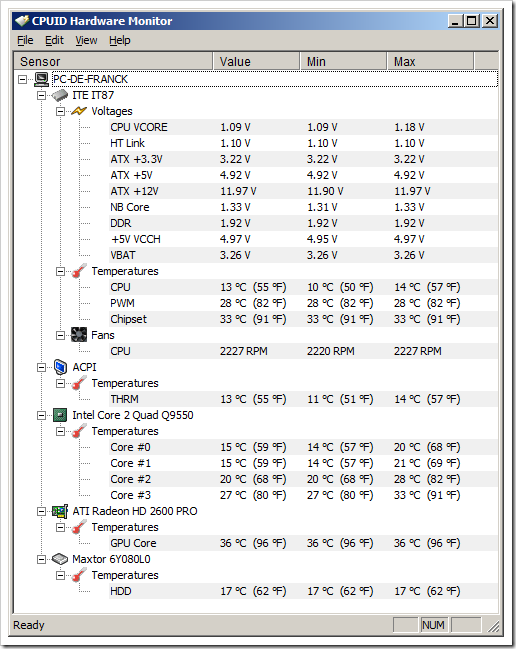Select the +5V VCCH row
The image size is (516, 649).
pos(303,239)
